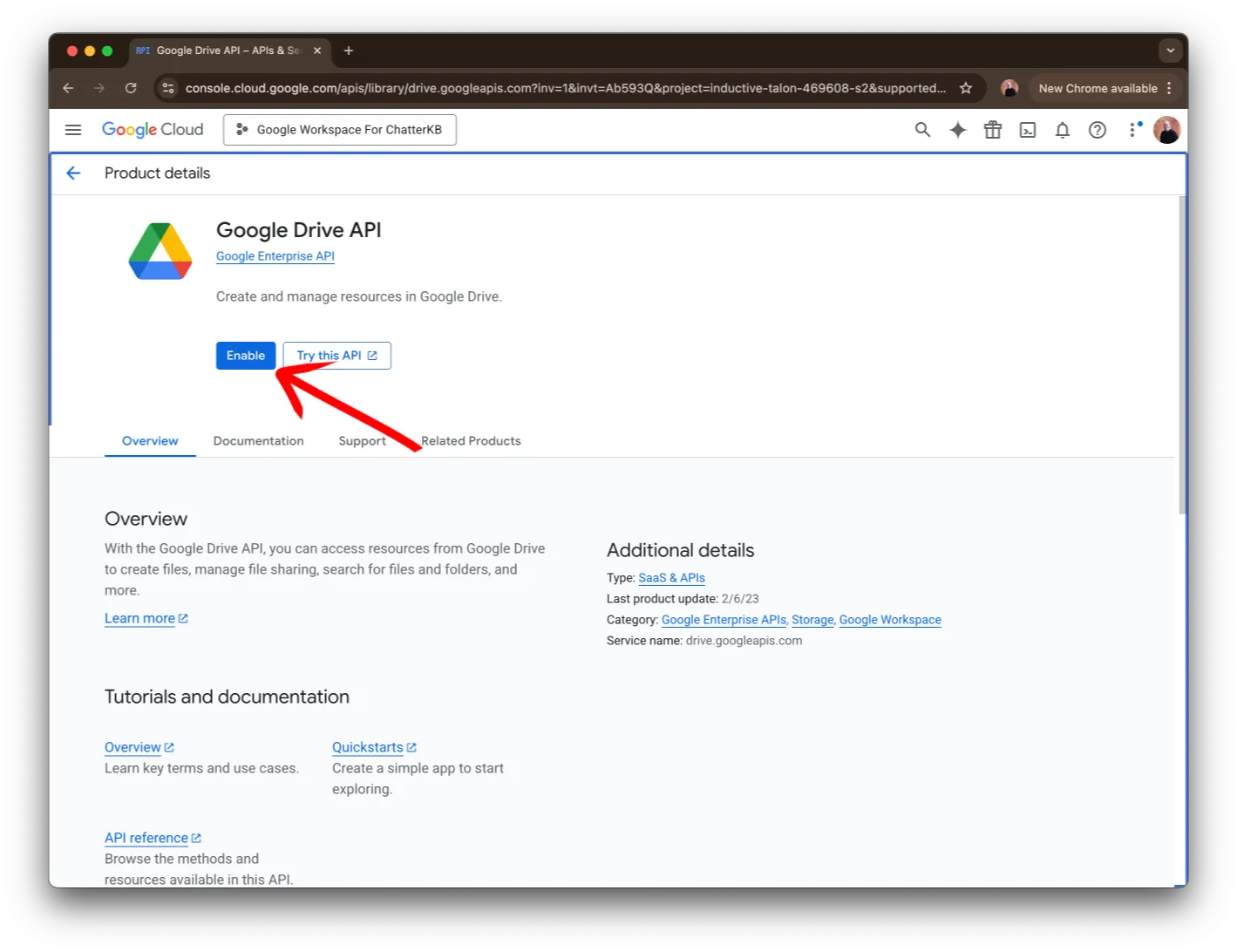Viewport: 1237px width, 952px height.
Task: Click the Google Cloud logo
Action: coord(153,130)
